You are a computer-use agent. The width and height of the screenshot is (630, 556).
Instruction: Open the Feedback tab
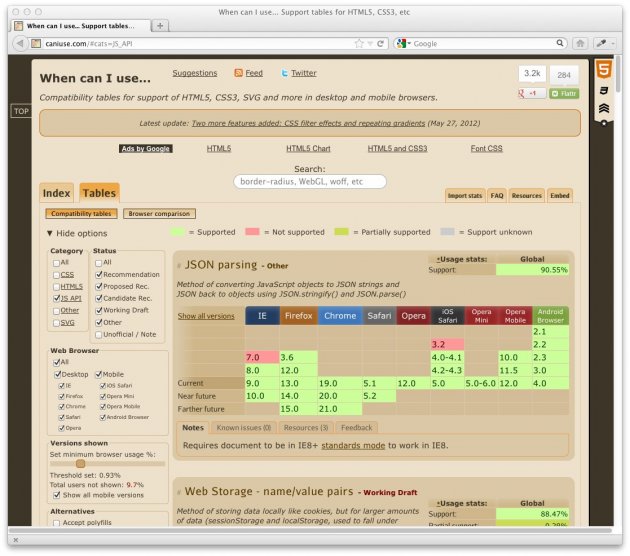point(356,428)
